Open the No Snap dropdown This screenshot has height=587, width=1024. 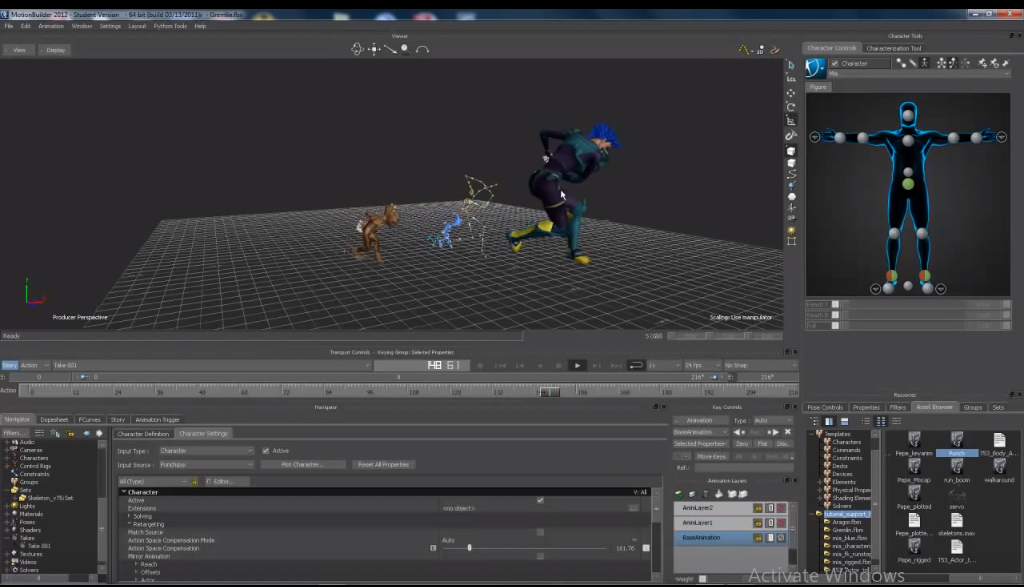coord(759,365)
